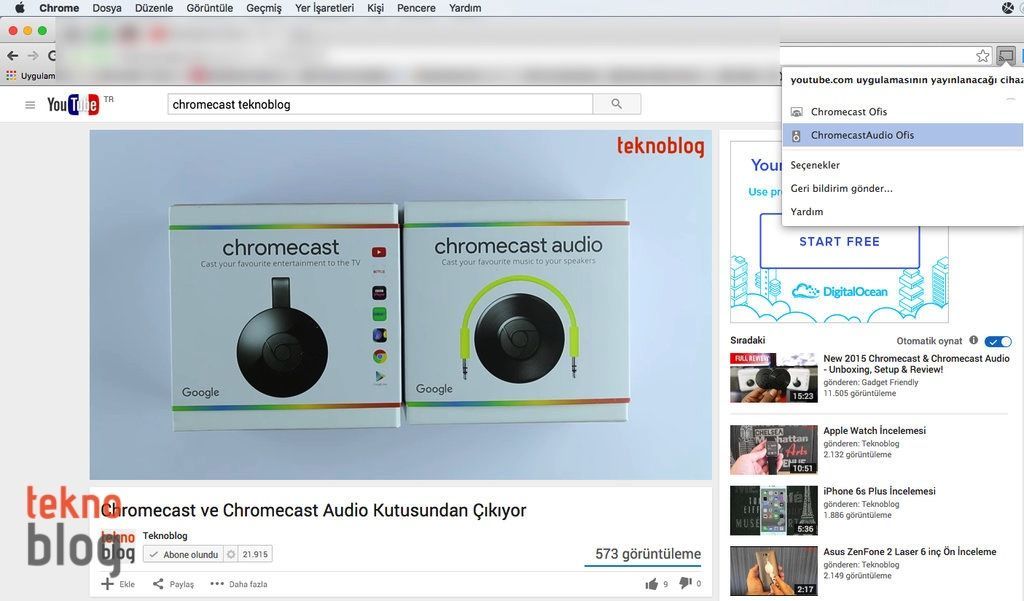Toggle the Otomatik oynat autoplay switch
Image resolution: width=1024 pixels, height=601 pixels.
[998, 341]
